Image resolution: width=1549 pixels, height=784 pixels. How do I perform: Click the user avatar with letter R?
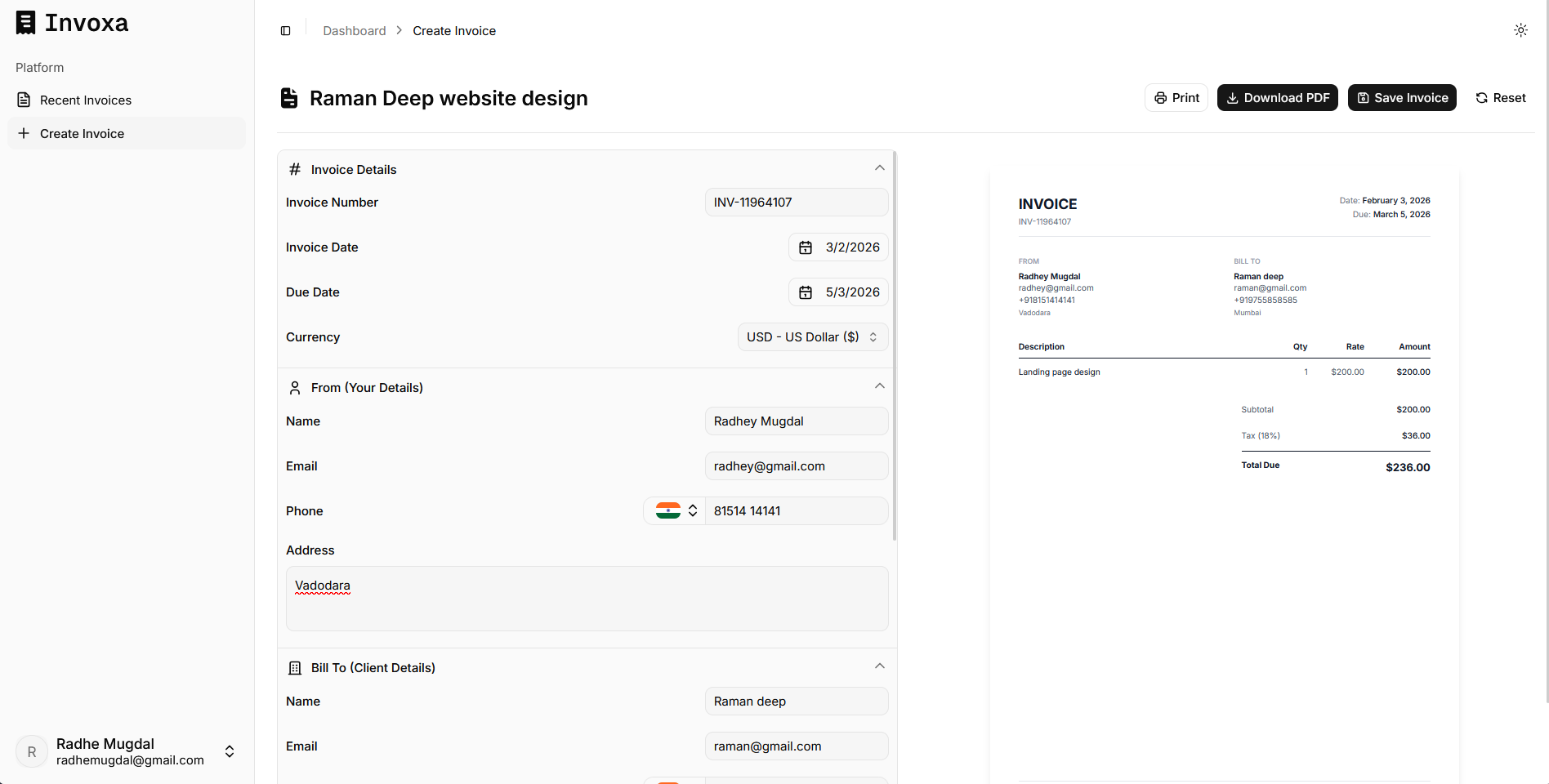point(32,751)
